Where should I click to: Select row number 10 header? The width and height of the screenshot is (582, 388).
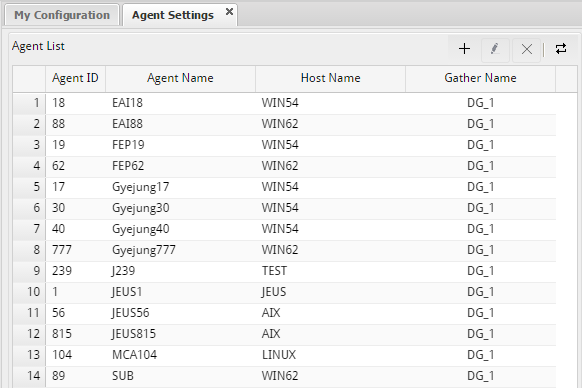(x=29, y=292)
